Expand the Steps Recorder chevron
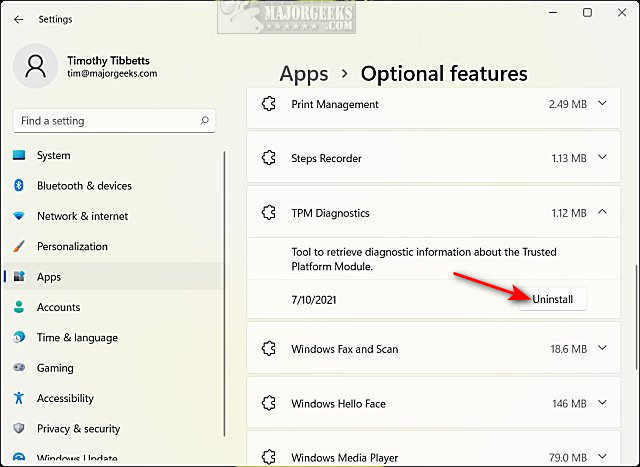Viewport: 640px width, 467px height. (x=602, y=158)
